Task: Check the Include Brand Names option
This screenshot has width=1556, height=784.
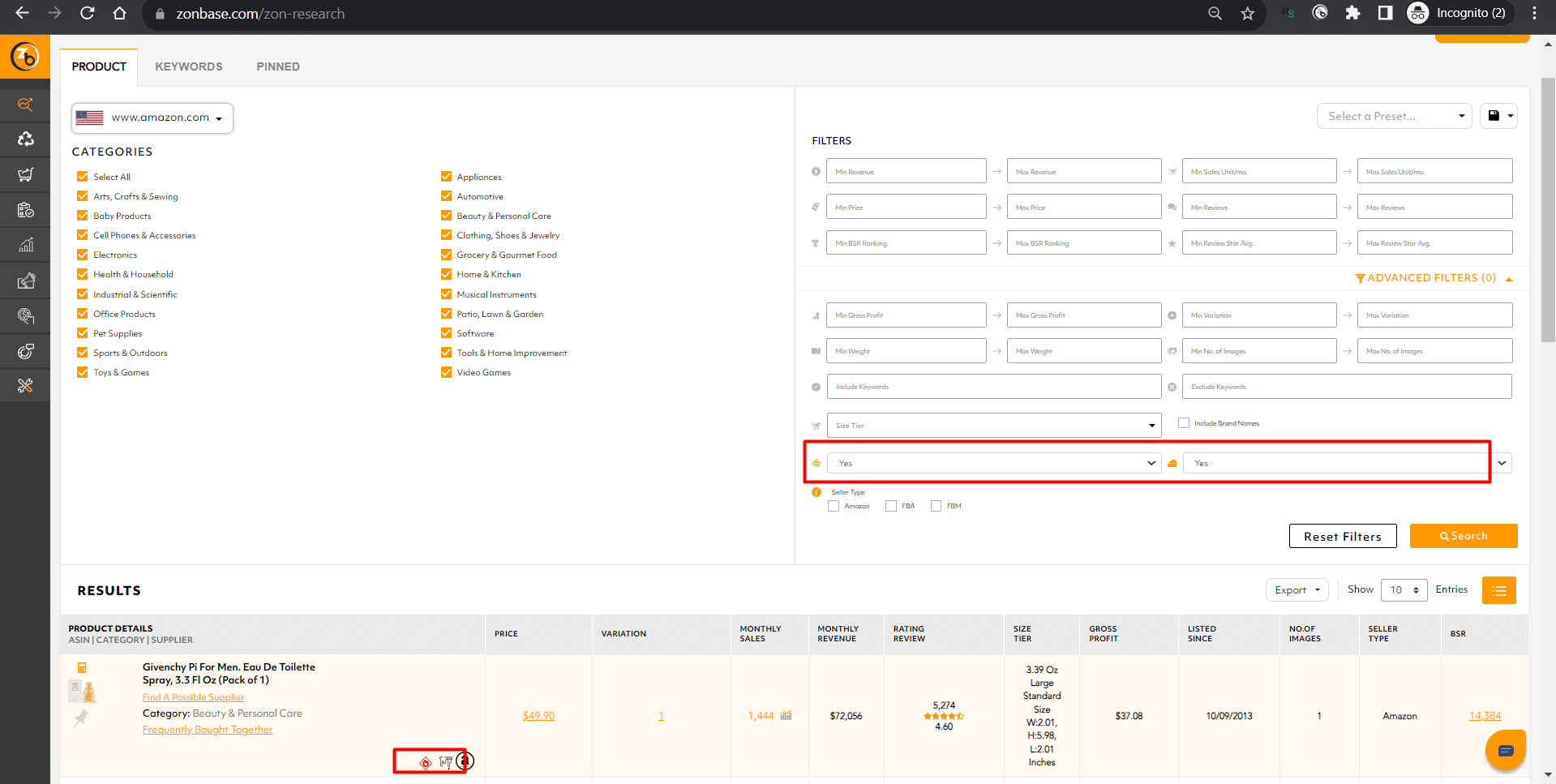Action: click(1184, 422)
